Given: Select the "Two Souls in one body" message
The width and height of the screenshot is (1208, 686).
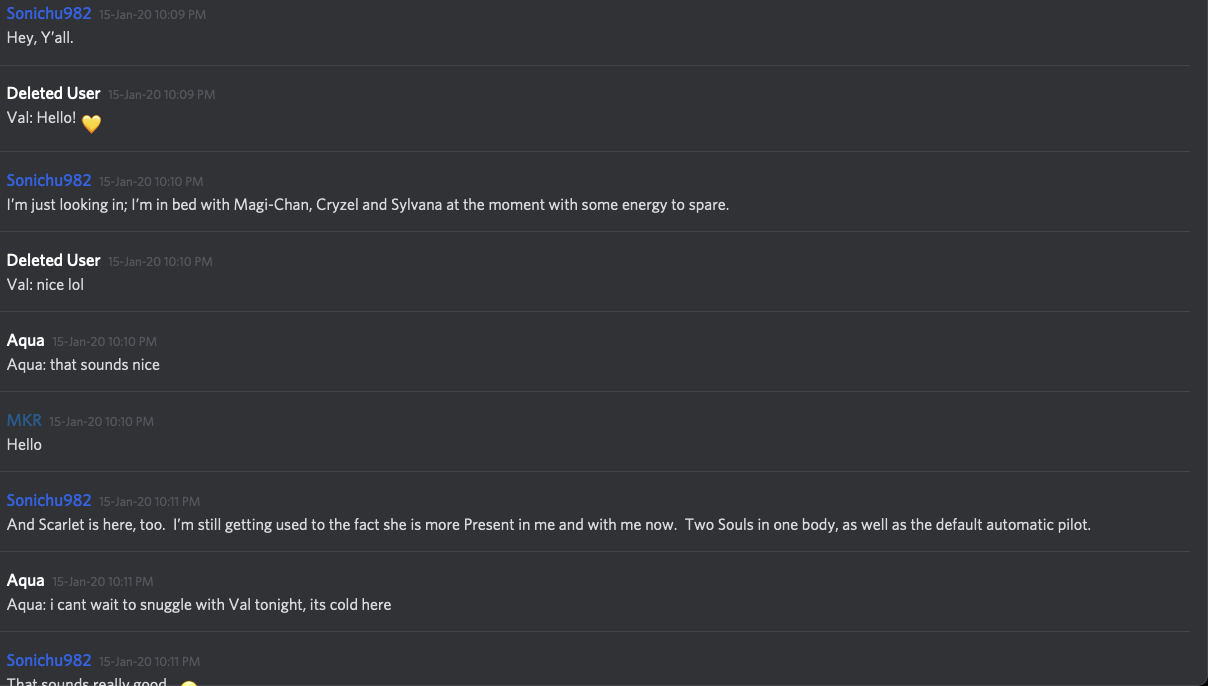Looking at the screenshot, I should [548, 524].
